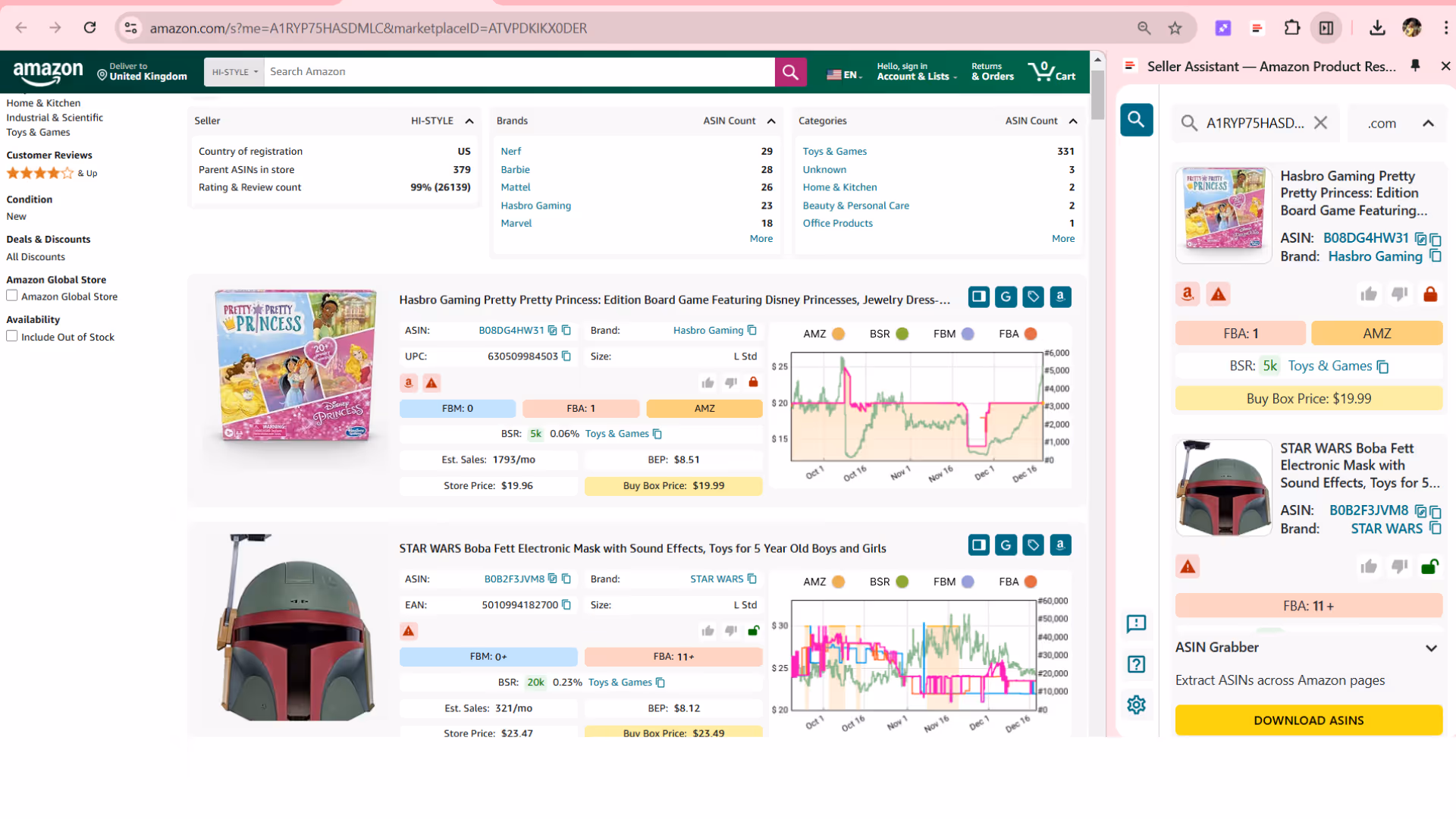
Task: Open Nerf brand link
Action: pyautogui.click(x=510, y=152)
